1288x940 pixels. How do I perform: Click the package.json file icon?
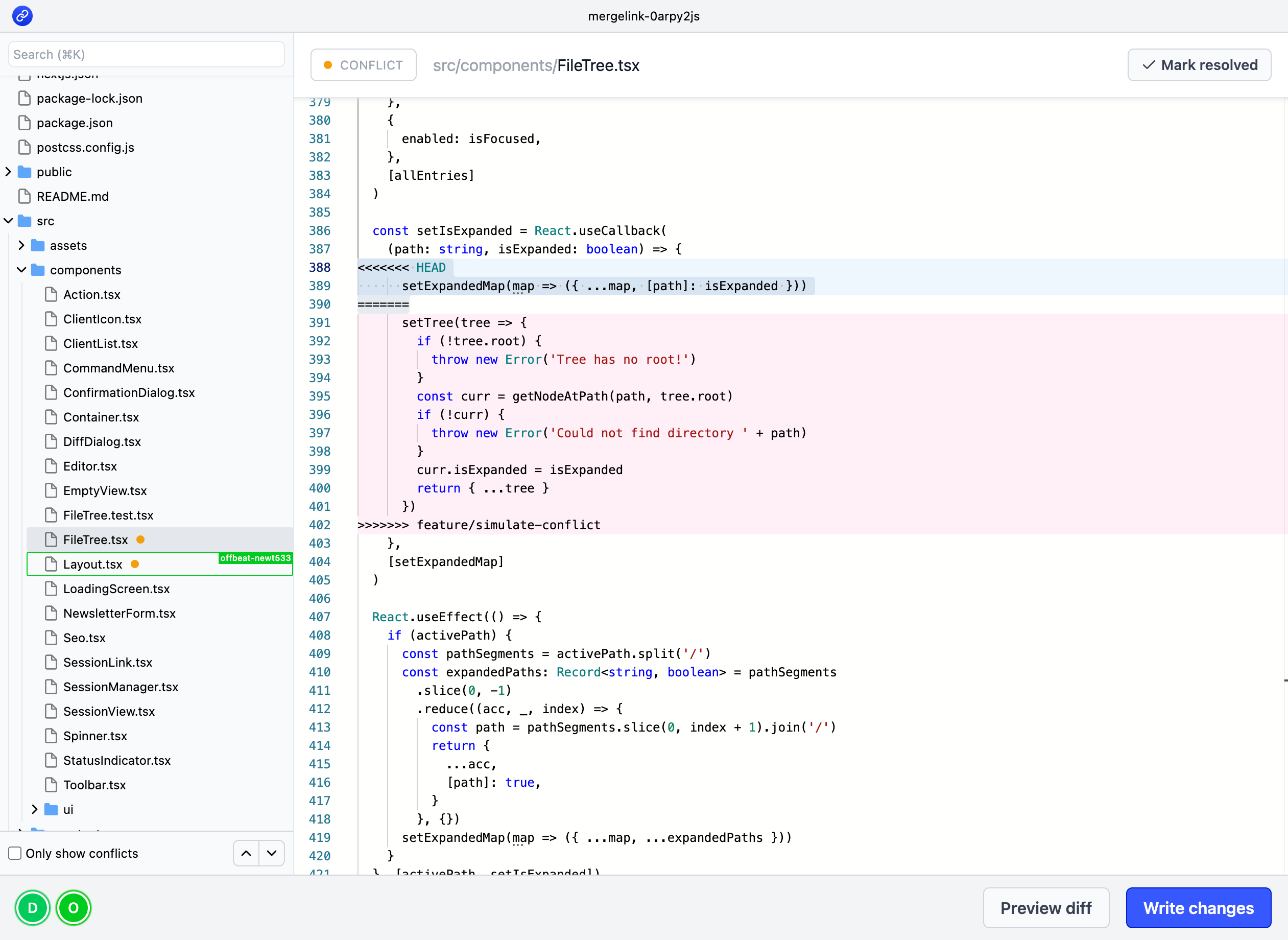(25, 123)
